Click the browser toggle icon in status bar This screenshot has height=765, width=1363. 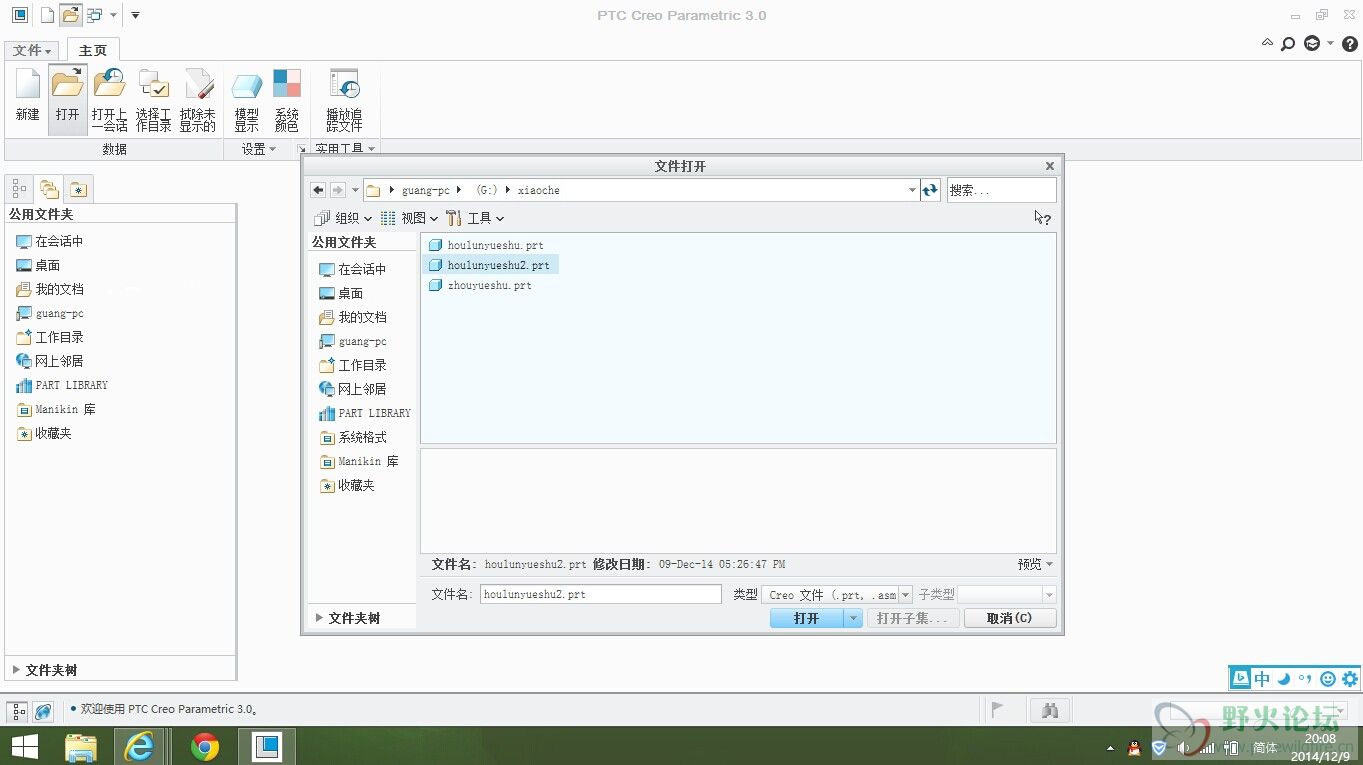(x=43, y=711)
